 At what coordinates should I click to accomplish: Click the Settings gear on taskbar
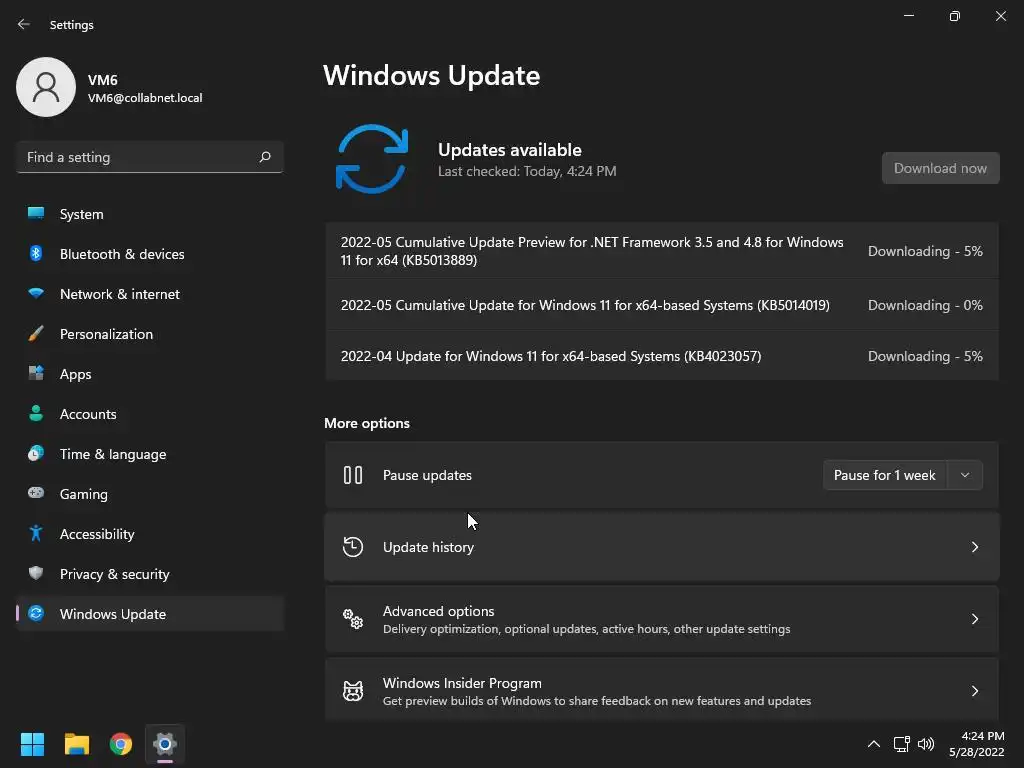(x=165, y=744)
